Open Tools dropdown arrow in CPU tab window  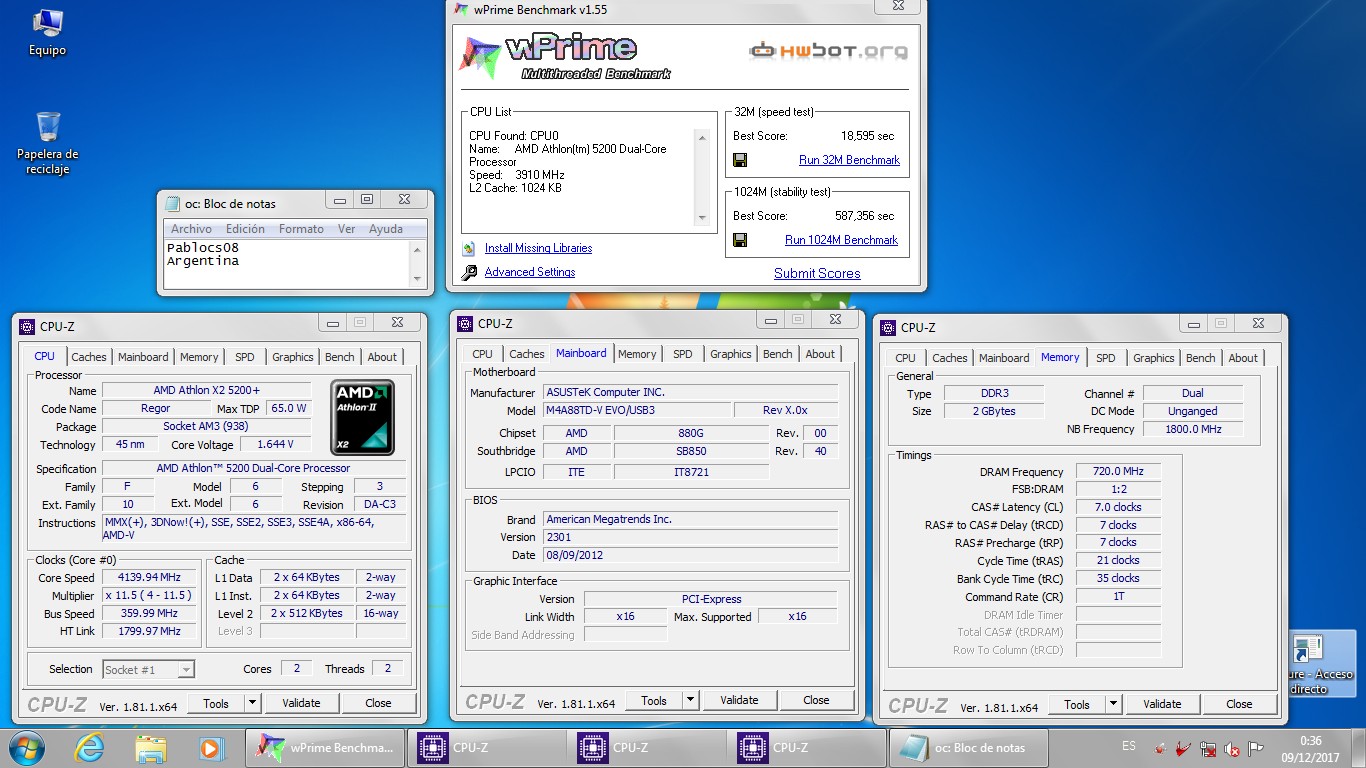(253, 703)
